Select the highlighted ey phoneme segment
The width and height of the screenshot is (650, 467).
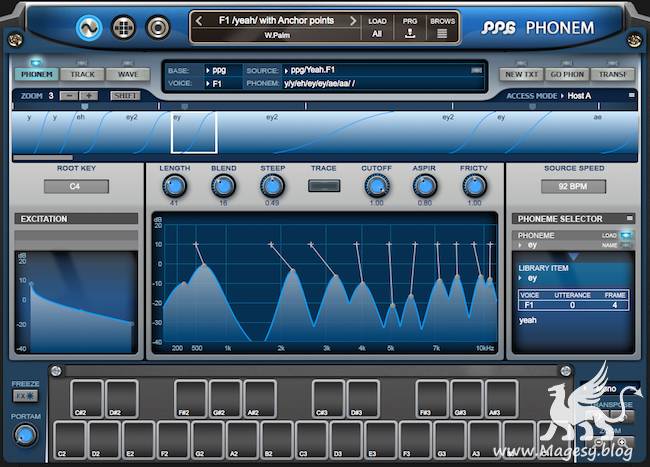click(194, 132)
